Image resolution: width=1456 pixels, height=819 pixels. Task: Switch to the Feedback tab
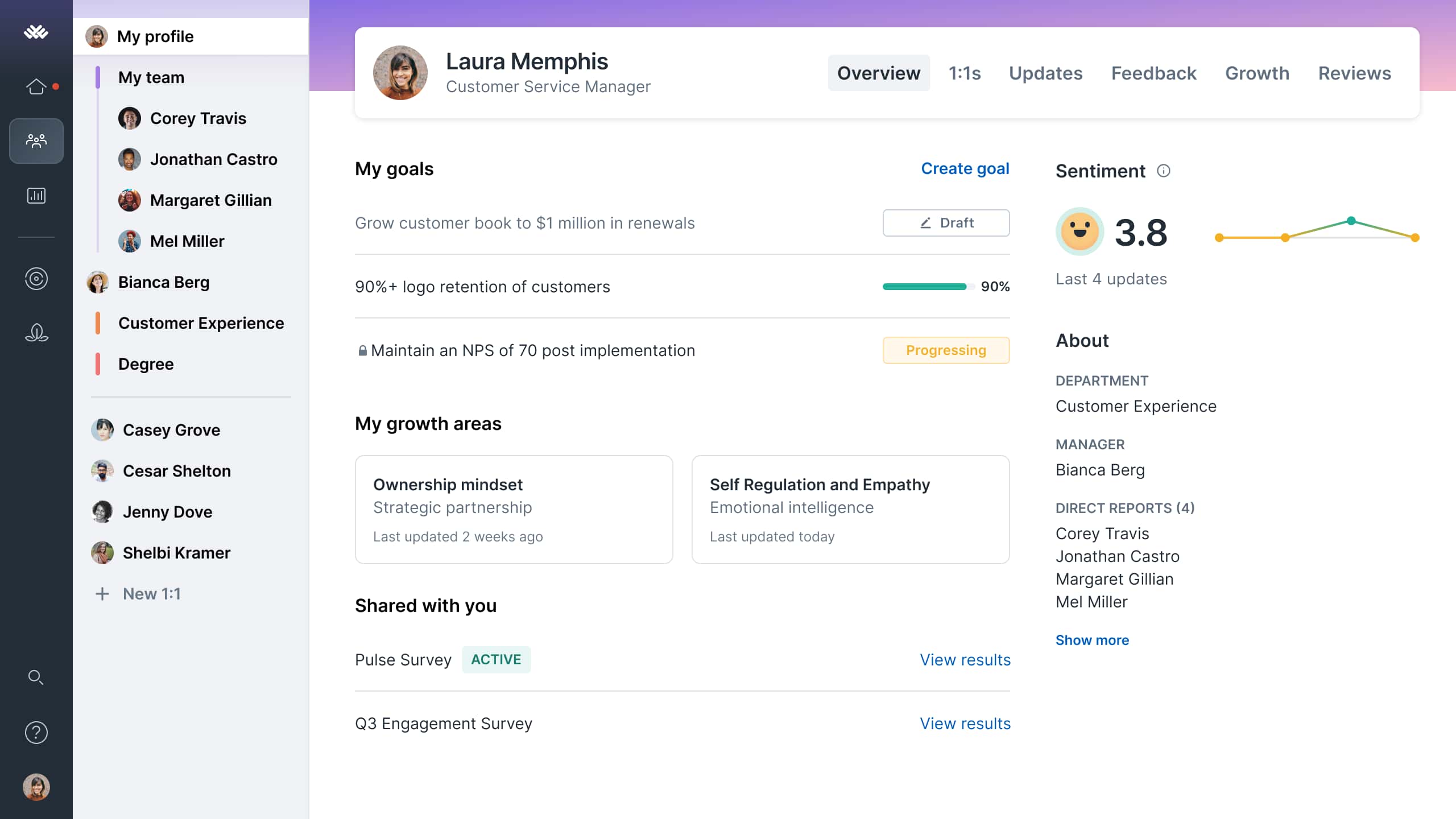[1153, 73]
